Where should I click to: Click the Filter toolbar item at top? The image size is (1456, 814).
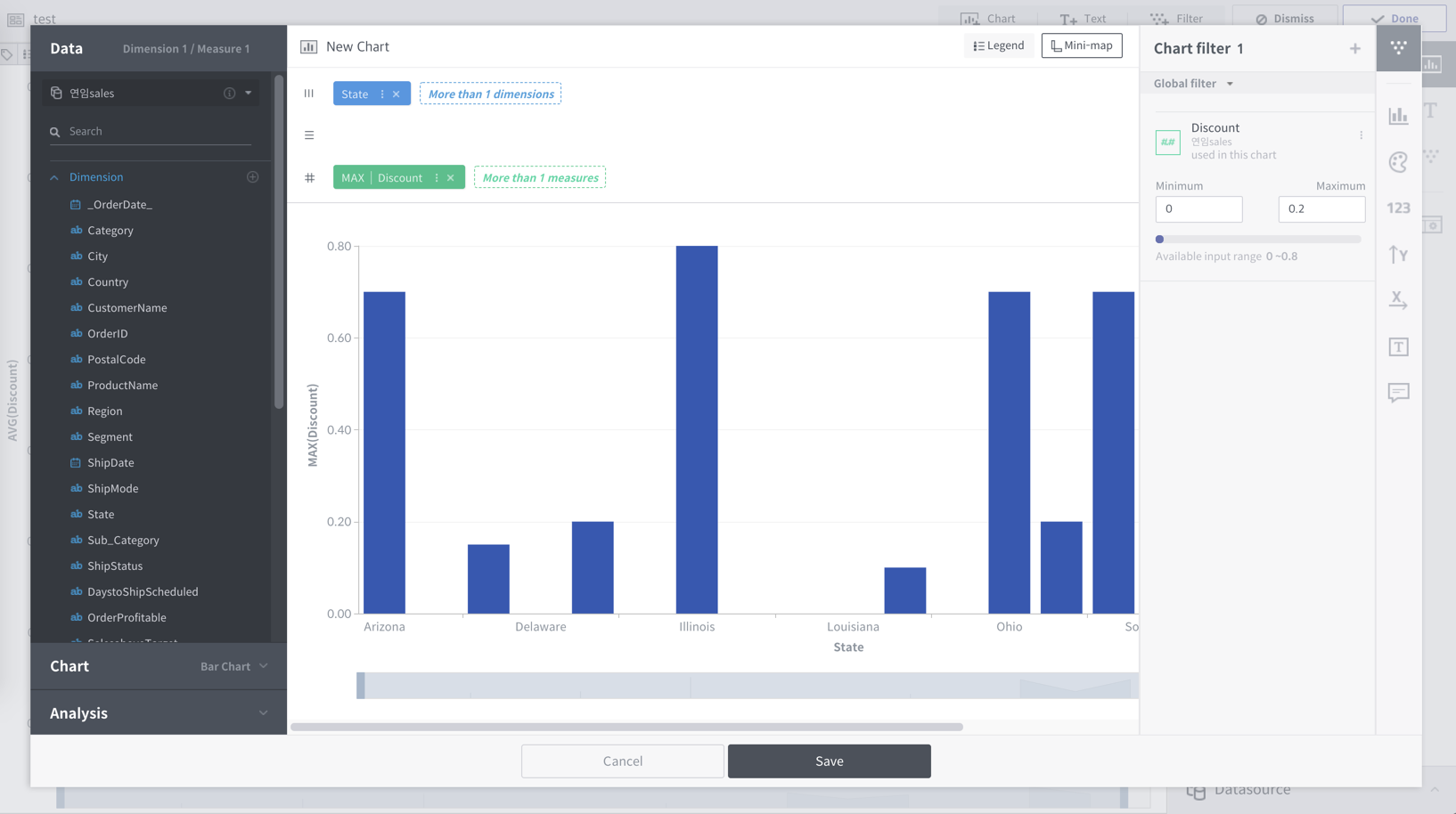coord(1178,18)
